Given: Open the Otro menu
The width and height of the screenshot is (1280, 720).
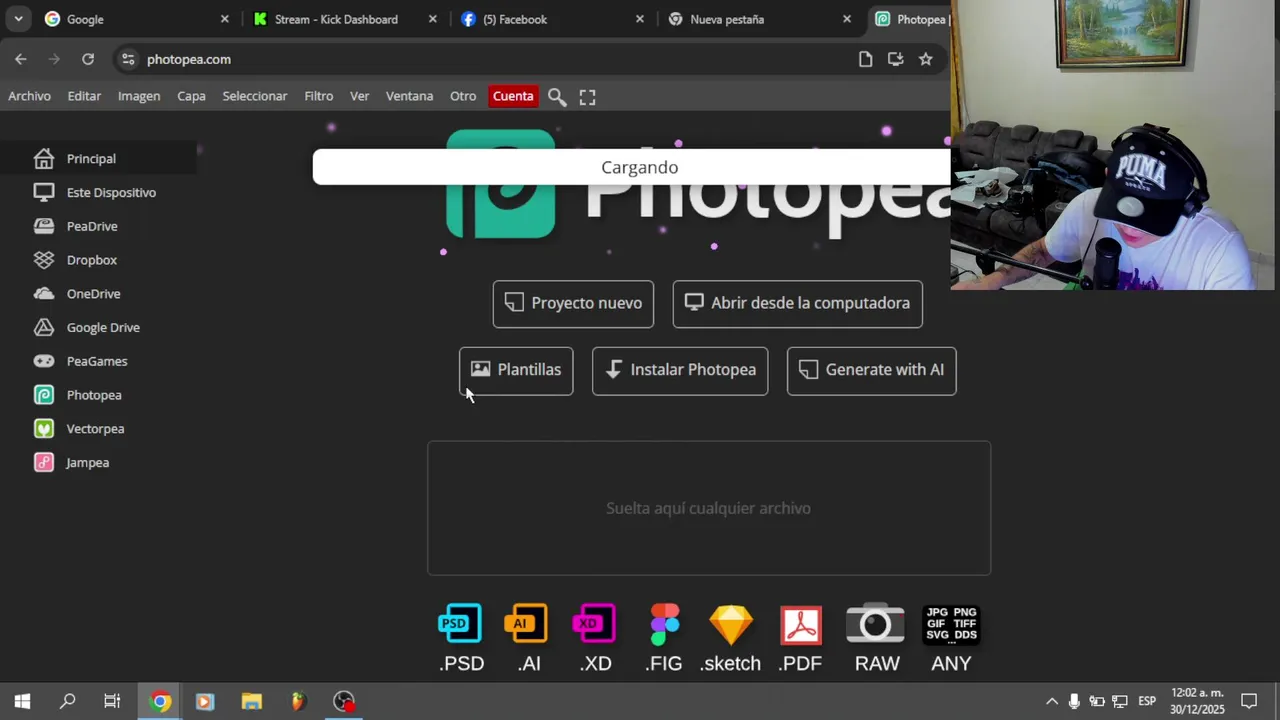Looking at the screenshot, I should (463, 96).
